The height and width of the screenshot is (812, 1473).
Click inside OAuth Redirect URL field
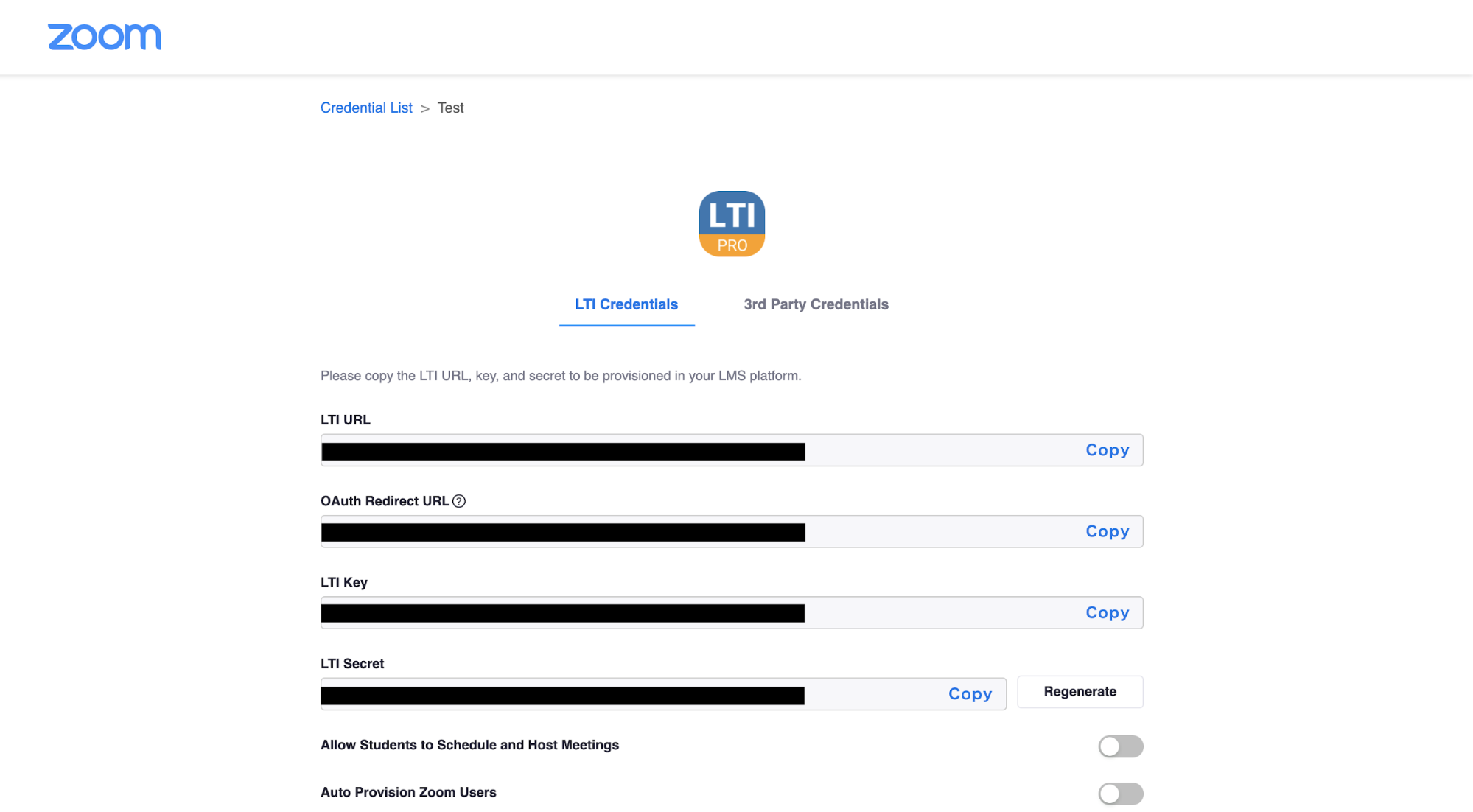click(732, 531)
